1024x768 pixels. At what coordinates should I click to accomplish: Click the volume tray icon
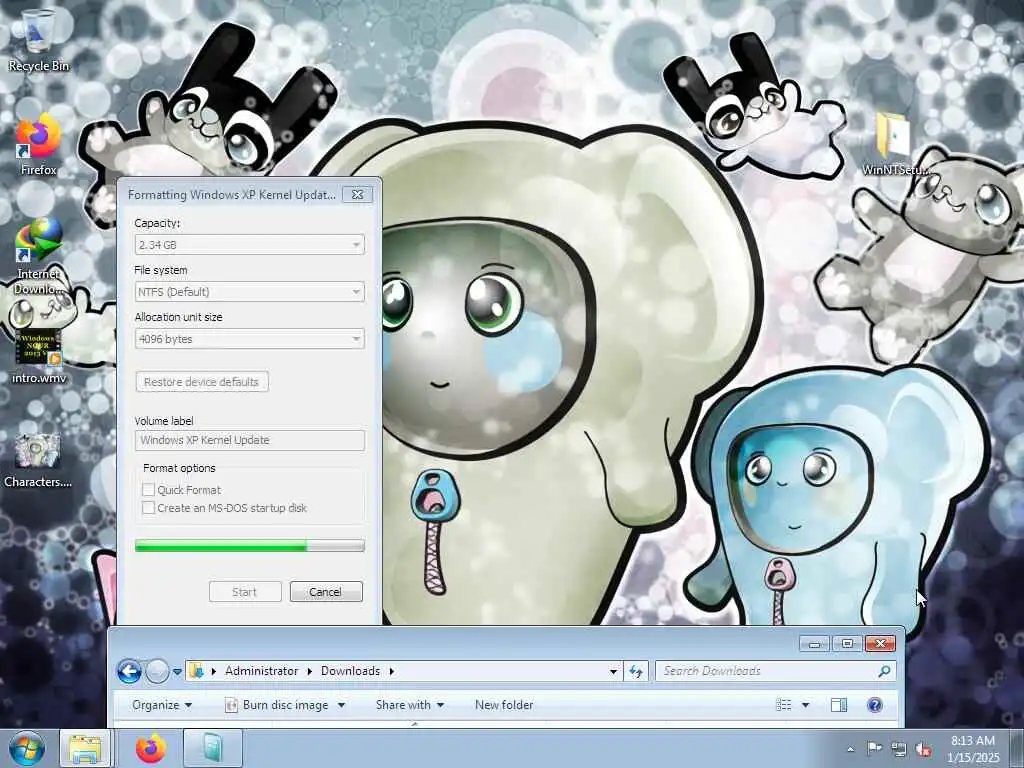(x=923, y=749)
